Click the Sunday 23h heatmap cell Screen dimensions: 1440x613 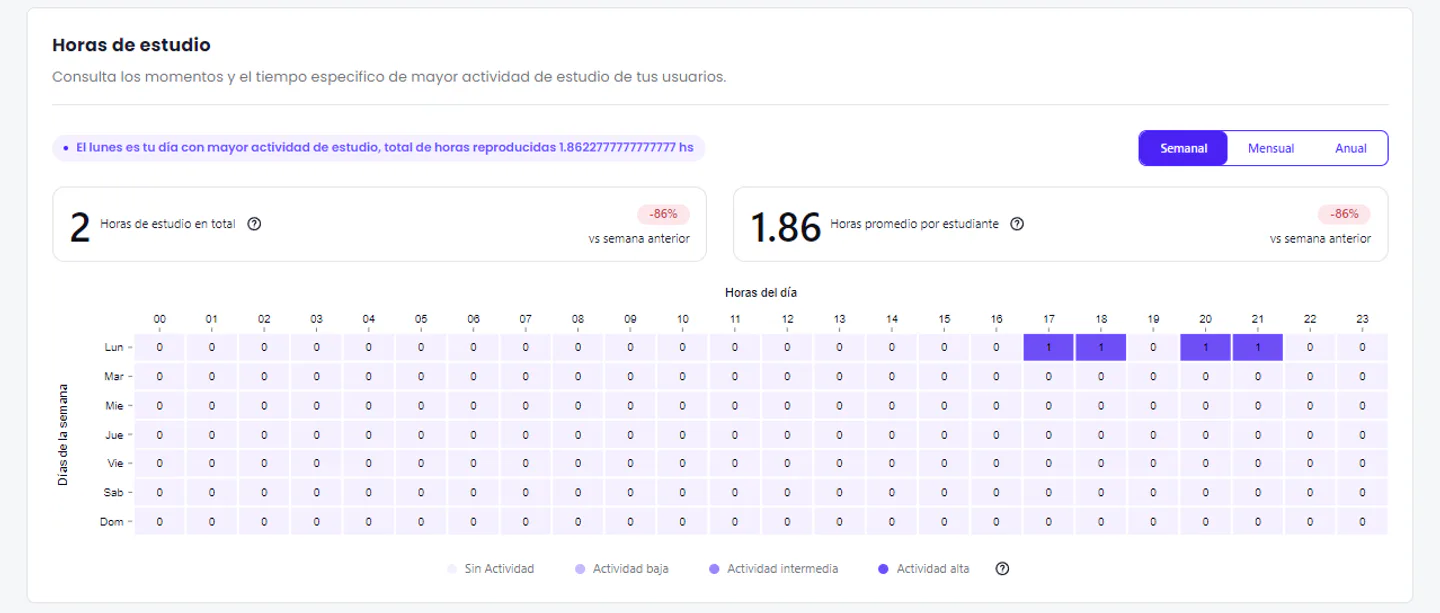[1362, 521]
